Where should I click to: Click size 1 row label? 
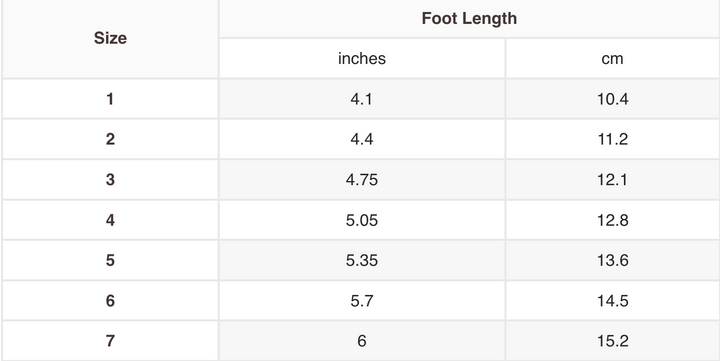point(110,99)
